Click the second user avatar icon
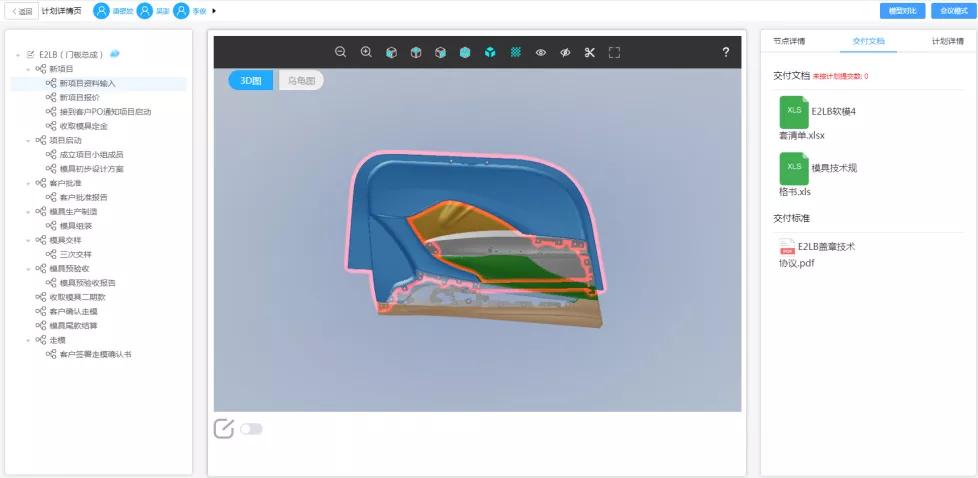This screenshot has width=978, height=478. click(x=145, y=11)
